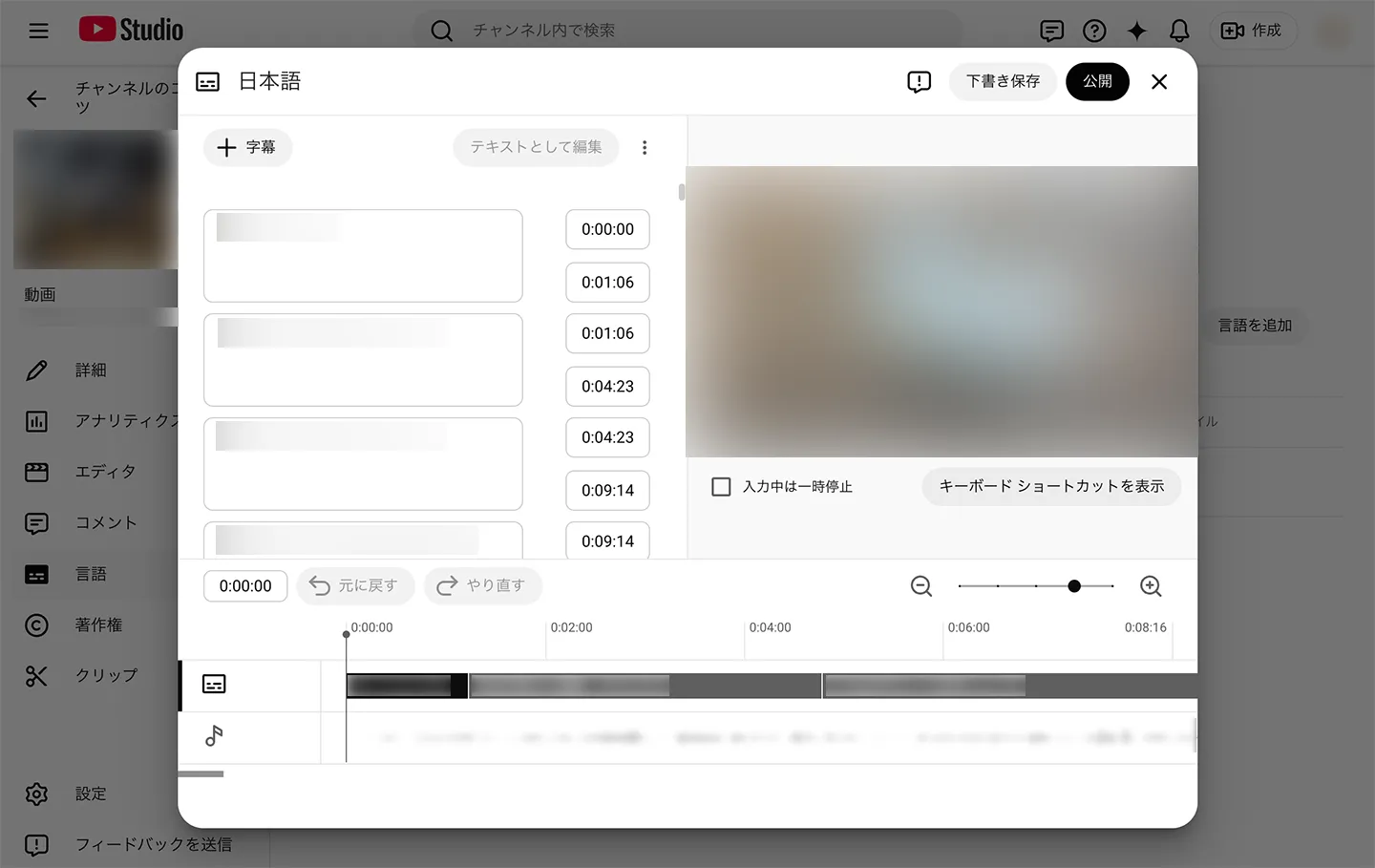Viewport: 1375px width, 868px height.
Task: Click the playhead at 0:00:00
Action: tap(346, 634)
